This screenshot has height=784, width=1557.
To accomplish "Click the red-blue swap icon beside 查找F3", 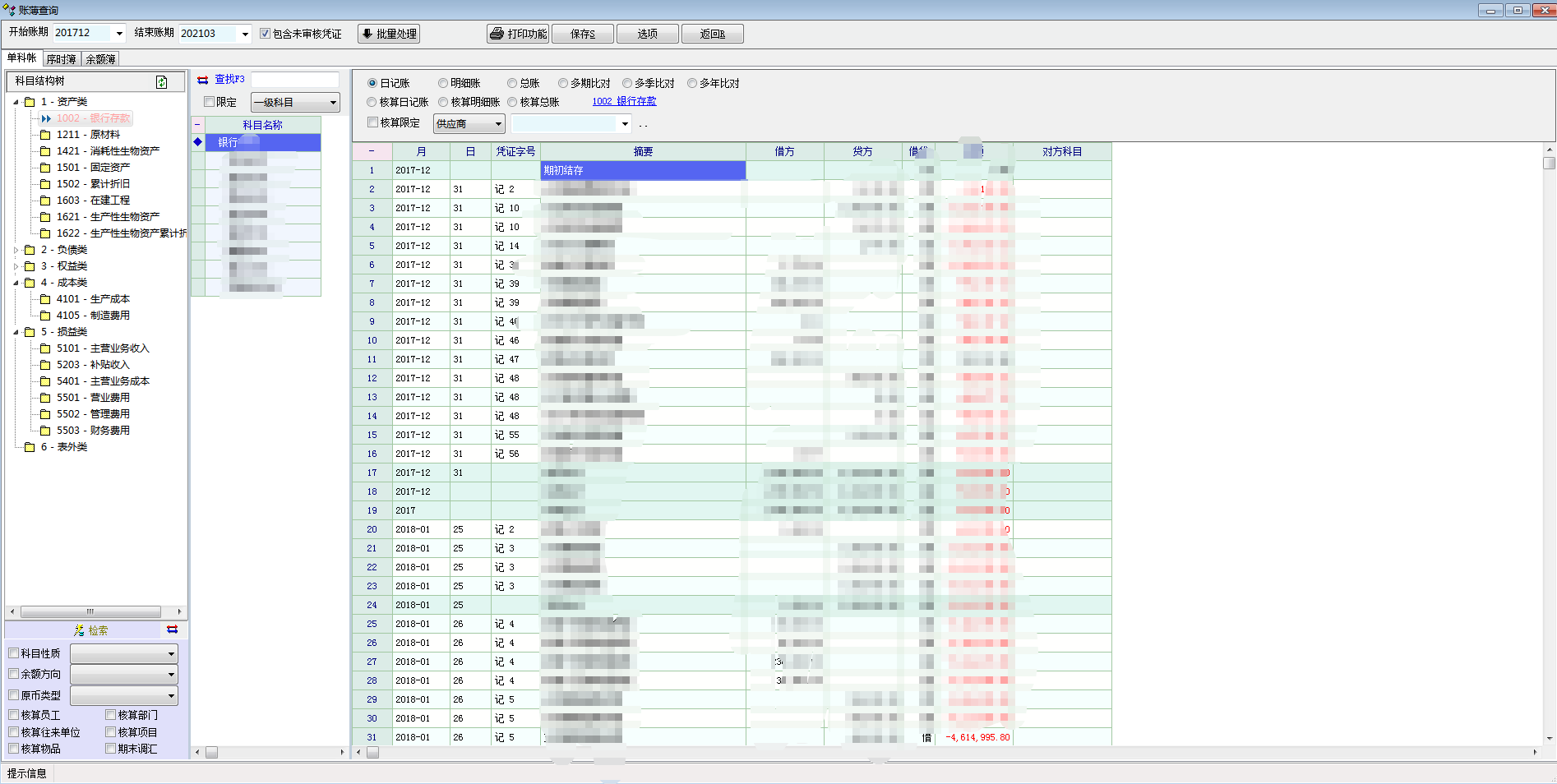I will 203,80.
